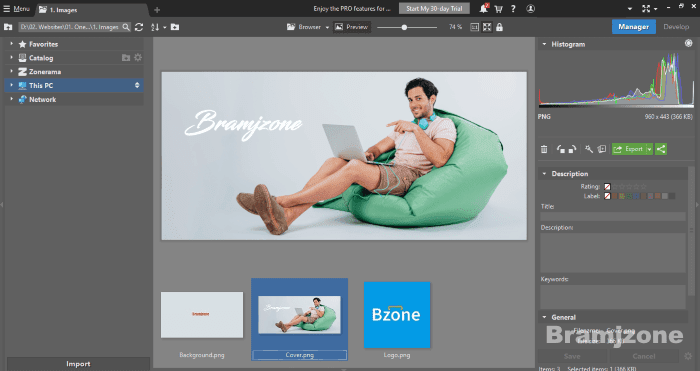The height and width of the screenshot is (371, 700).
Task: Click the Cancel button in the info panel
Action: (x=644, y=356)
